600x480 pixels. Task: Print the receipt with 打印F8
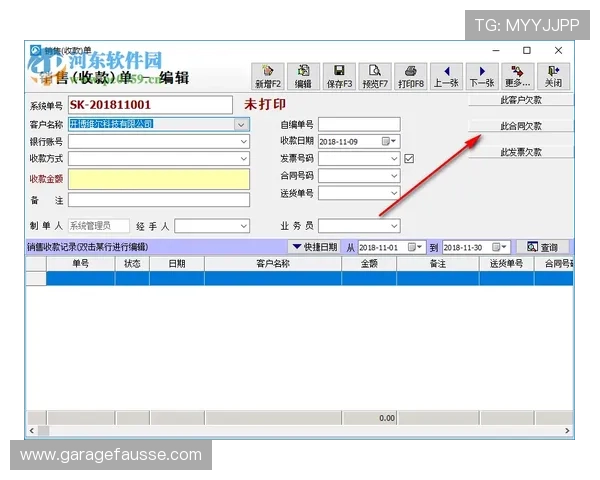pyautogui.click(x=411, y=77)
